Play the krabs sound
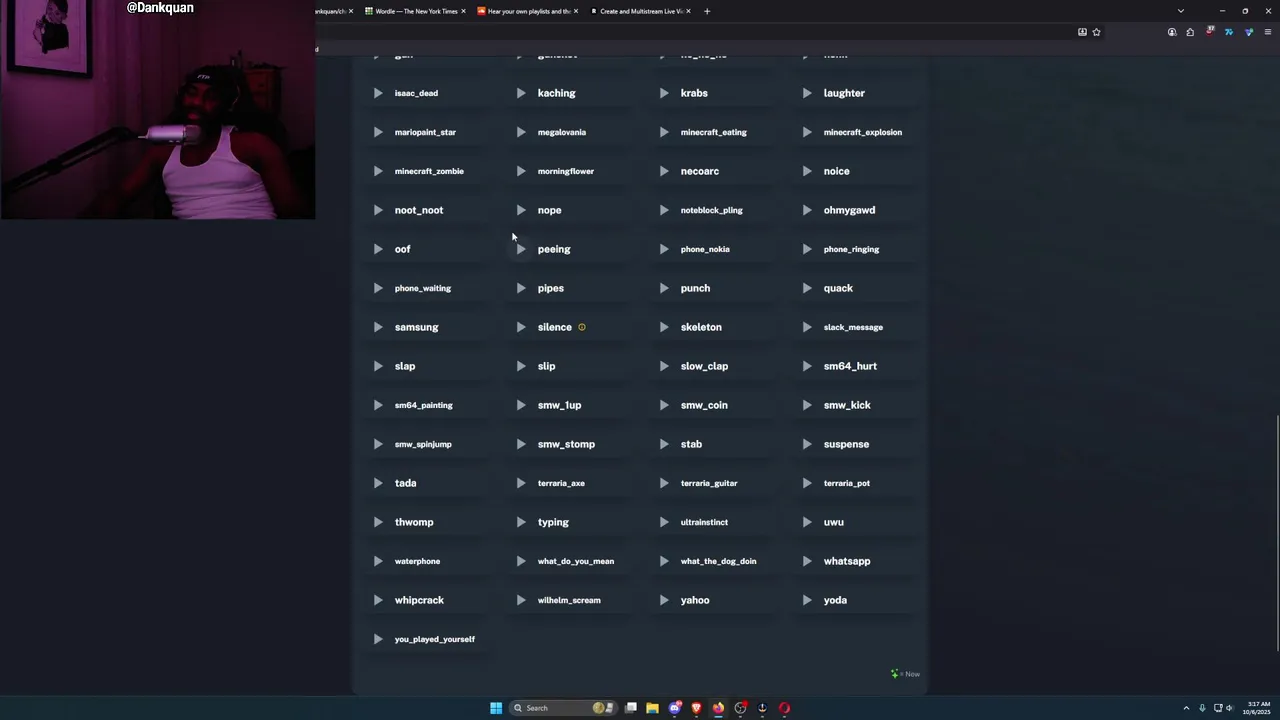The width and height of the screenshot is (1280, 720). [664, 93]
